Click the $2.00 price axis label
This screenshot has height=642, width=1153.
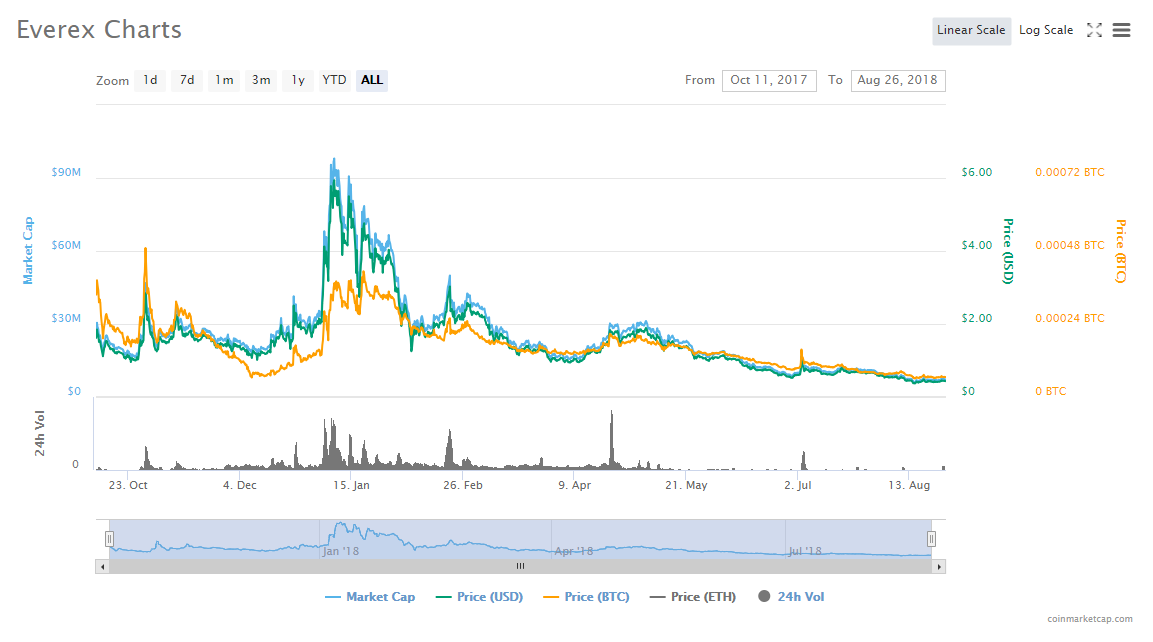[977, 318]
